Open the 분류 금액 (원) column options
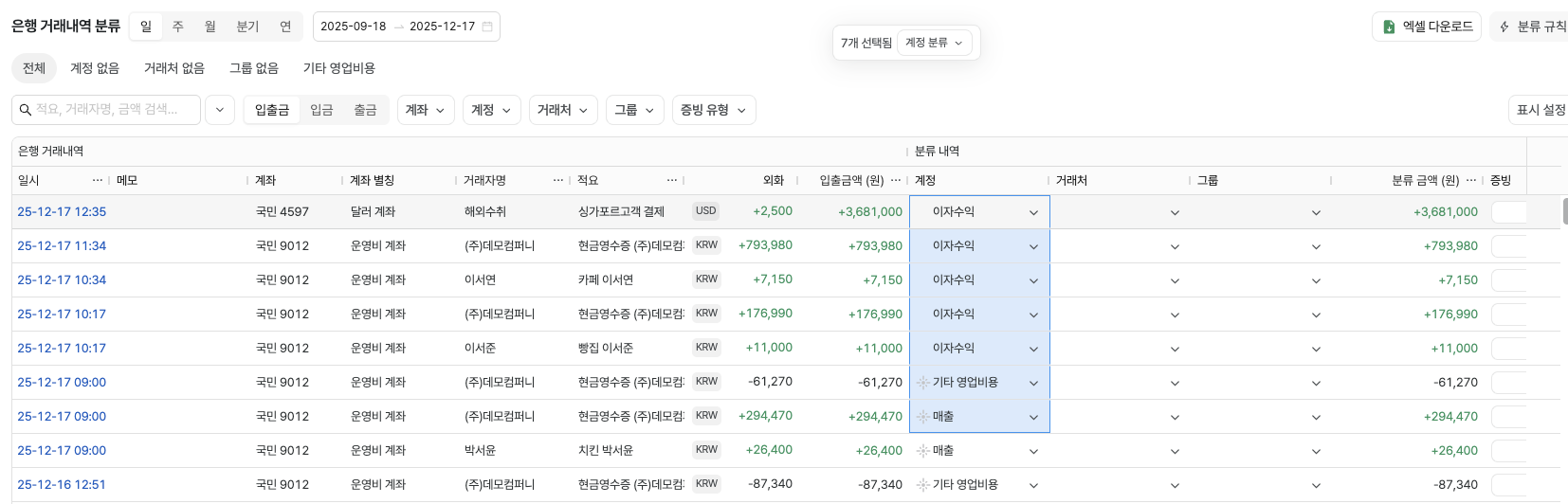 coord(1471,180)
